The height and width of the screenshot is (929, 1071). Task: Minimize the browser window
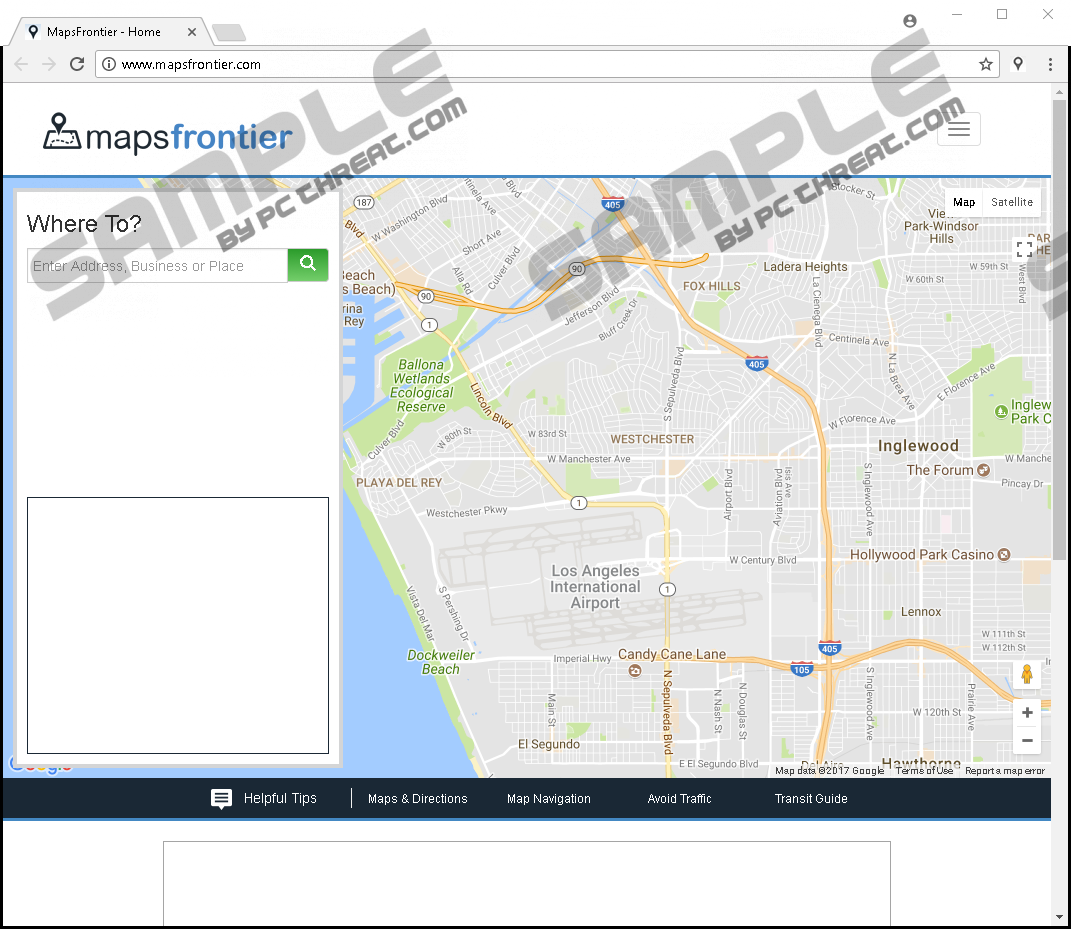pyautogui.click(x=957, y=14)
